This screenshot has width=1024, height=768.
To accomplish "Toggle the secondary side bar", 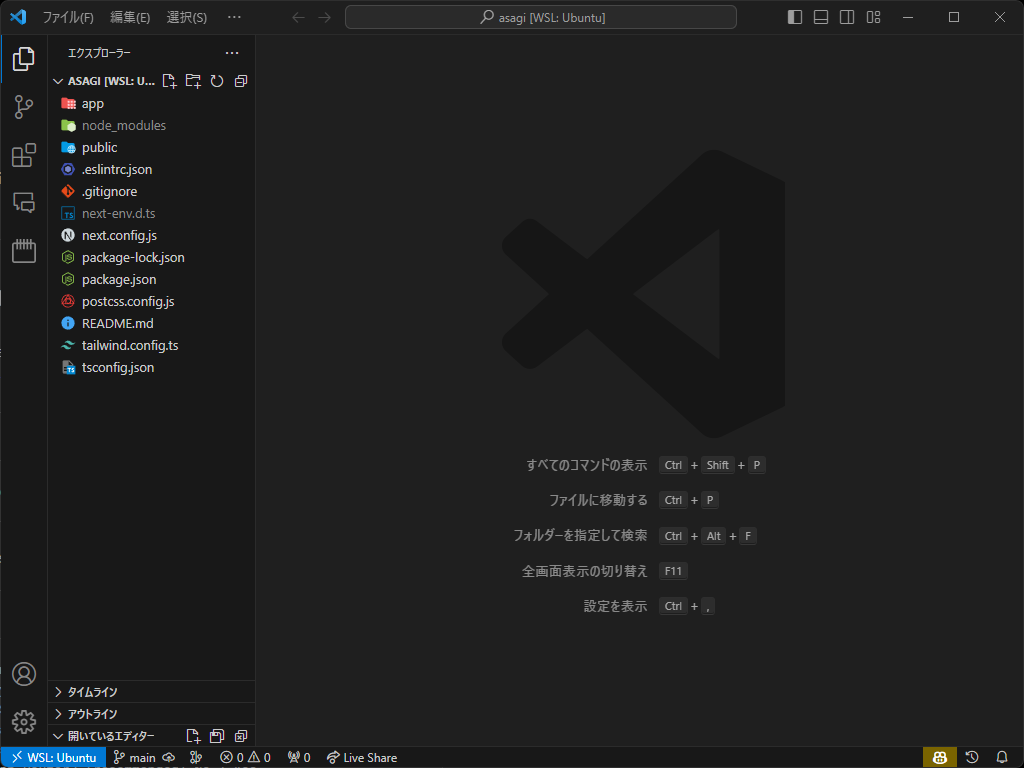I will tap(847, 18).
